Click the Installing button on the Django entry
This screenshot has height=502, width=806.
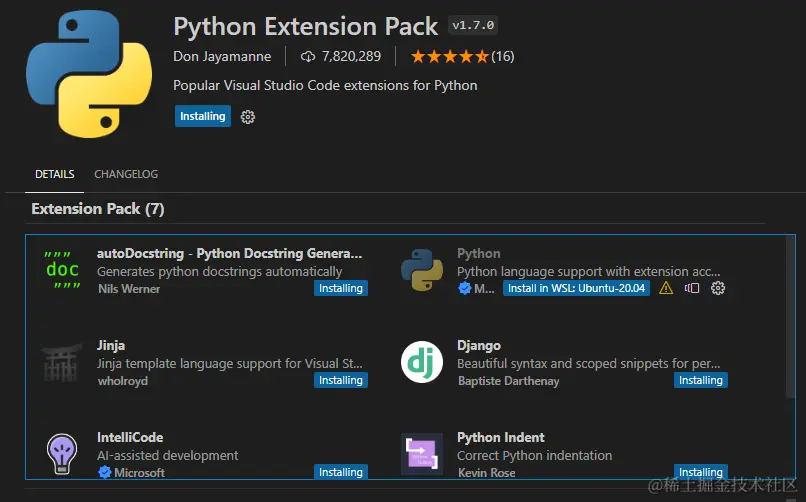point(700,380)
